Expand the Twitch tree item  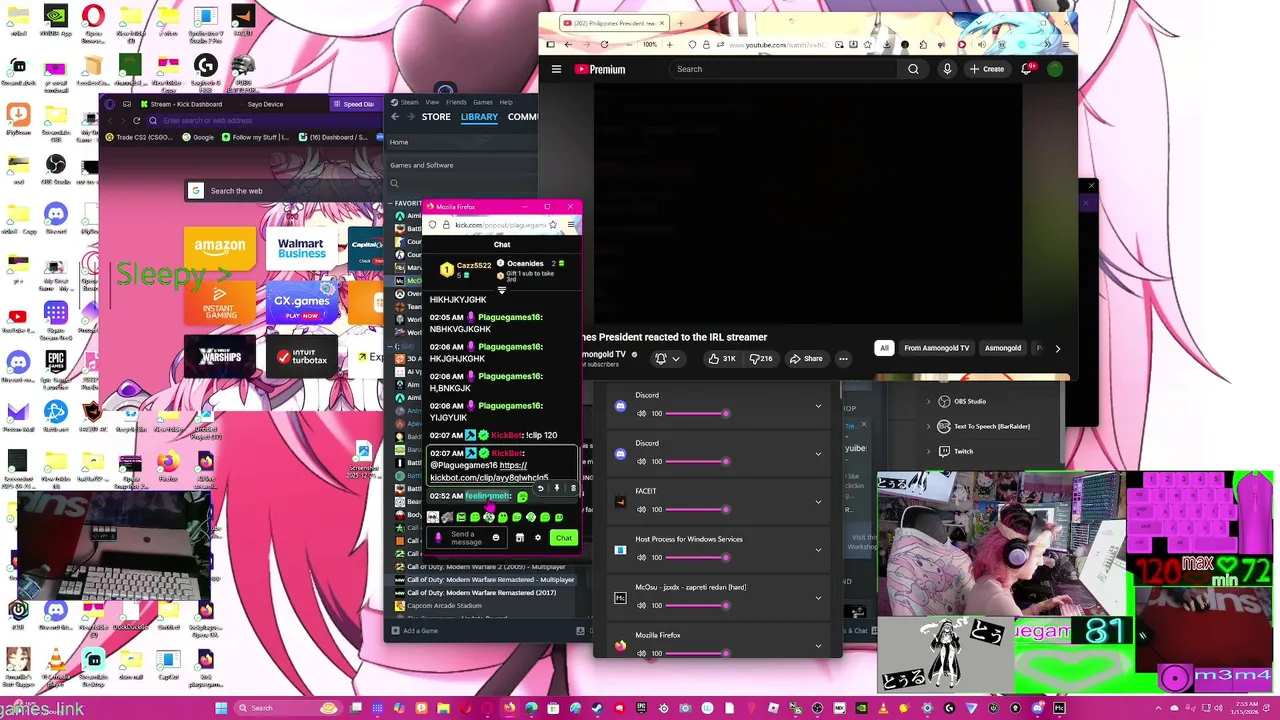[x=928, y=451]
